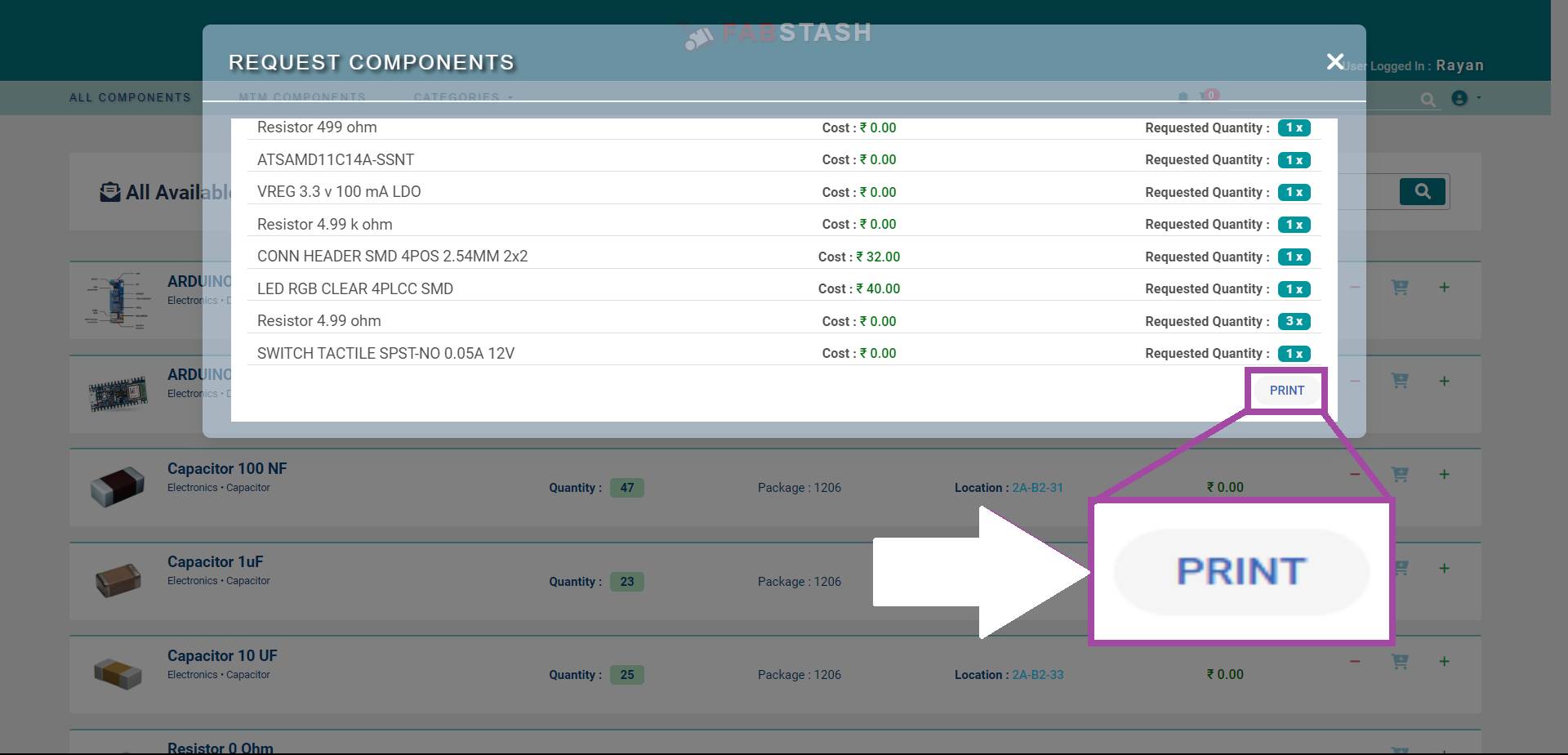Click the header magnifier search icon
Viewport: 1568px width, 755px height.
click(1428, 100)
